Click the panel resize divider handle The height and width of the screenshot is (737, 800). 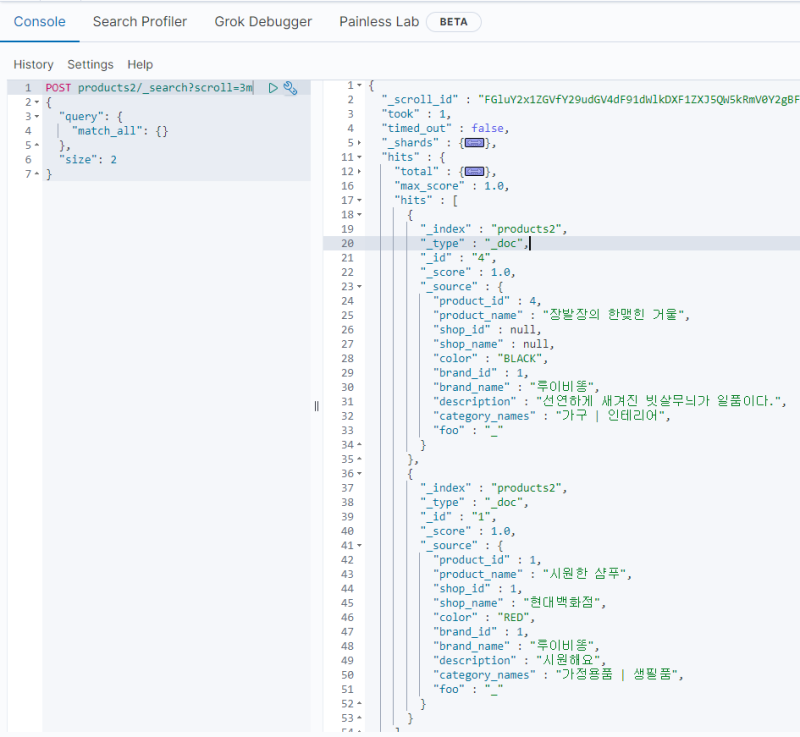(317, 405)
